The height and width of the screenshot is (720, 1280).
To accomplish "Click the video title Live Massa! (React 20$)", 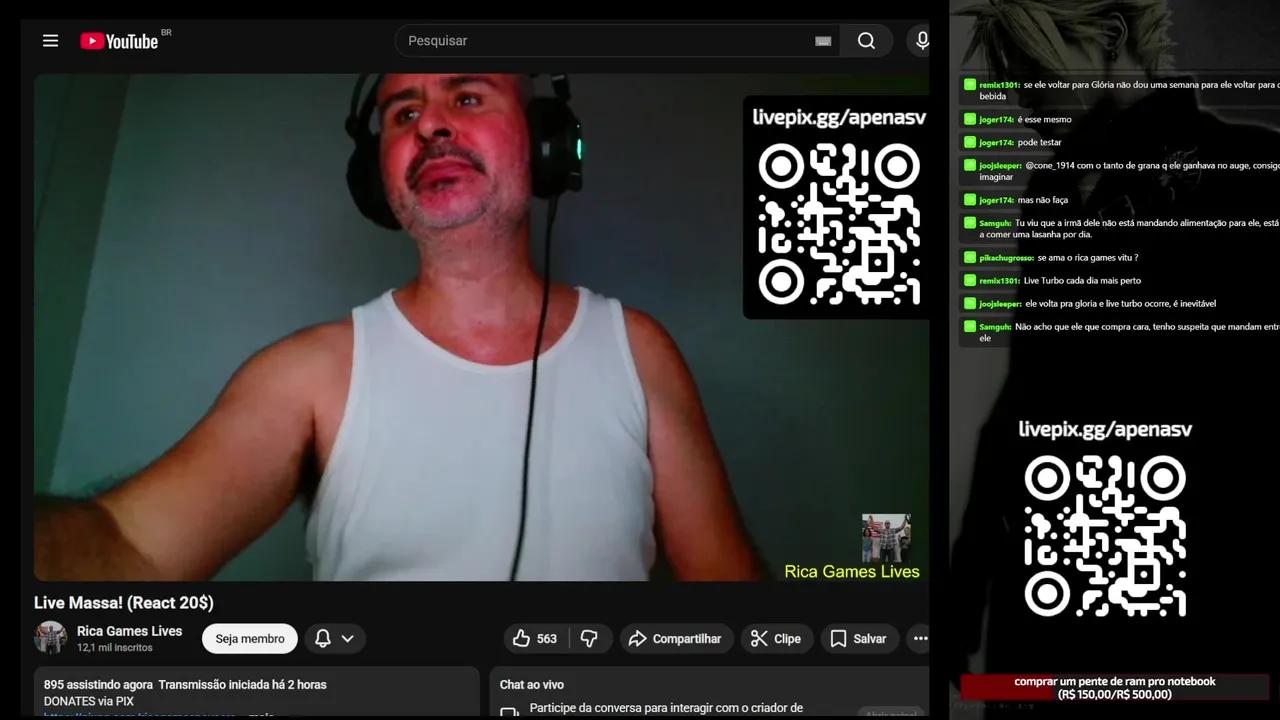I will point(124,603).
